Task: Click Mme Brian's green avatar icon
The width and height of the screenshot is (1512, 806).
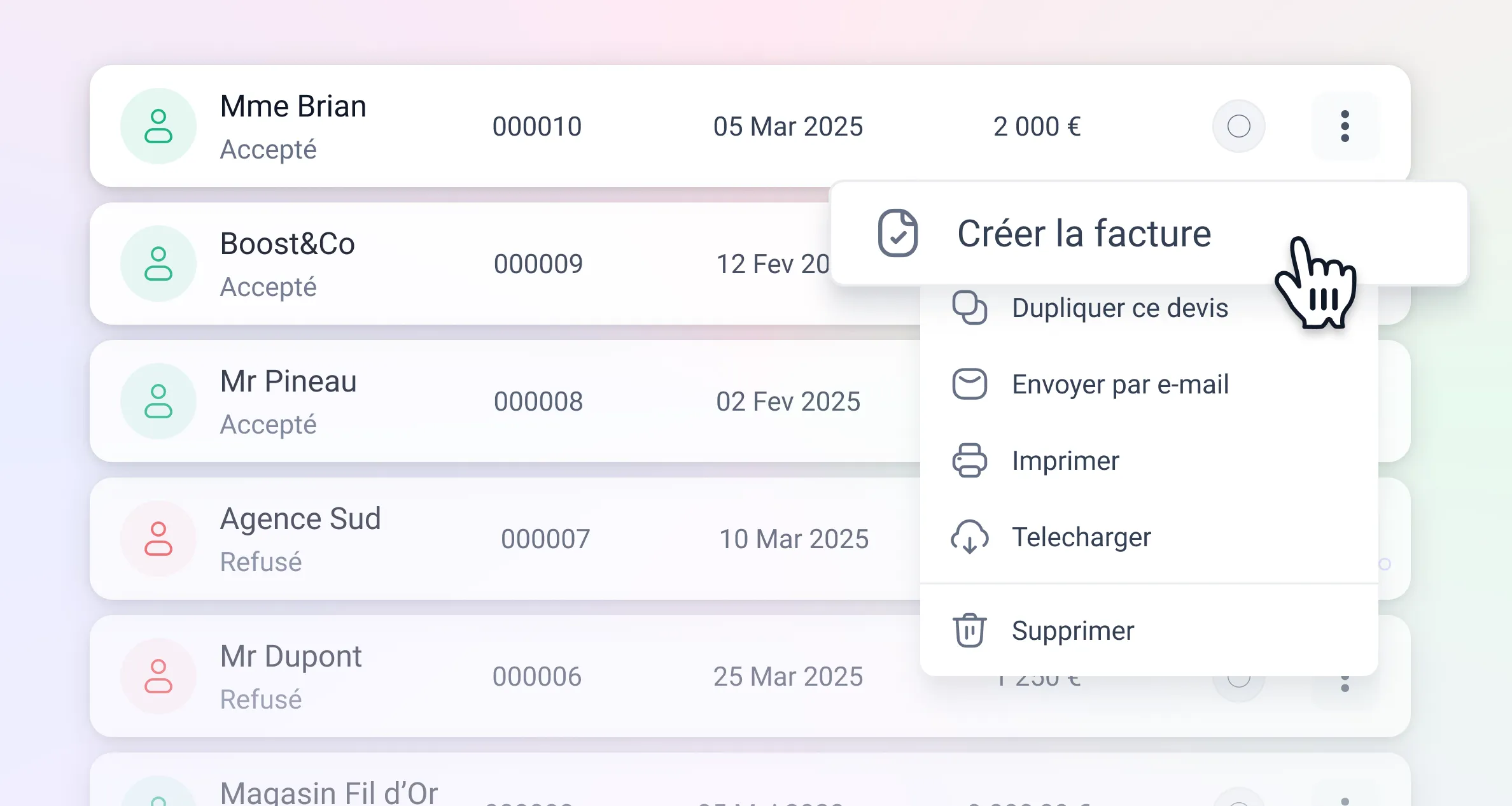Action: pyautogui.click(x=158, y=126)
